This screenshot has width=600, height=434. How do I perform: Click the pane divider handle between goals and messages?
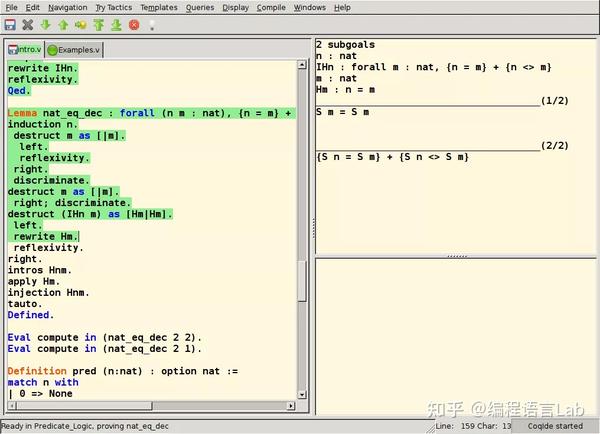click(x=457, y=256)
